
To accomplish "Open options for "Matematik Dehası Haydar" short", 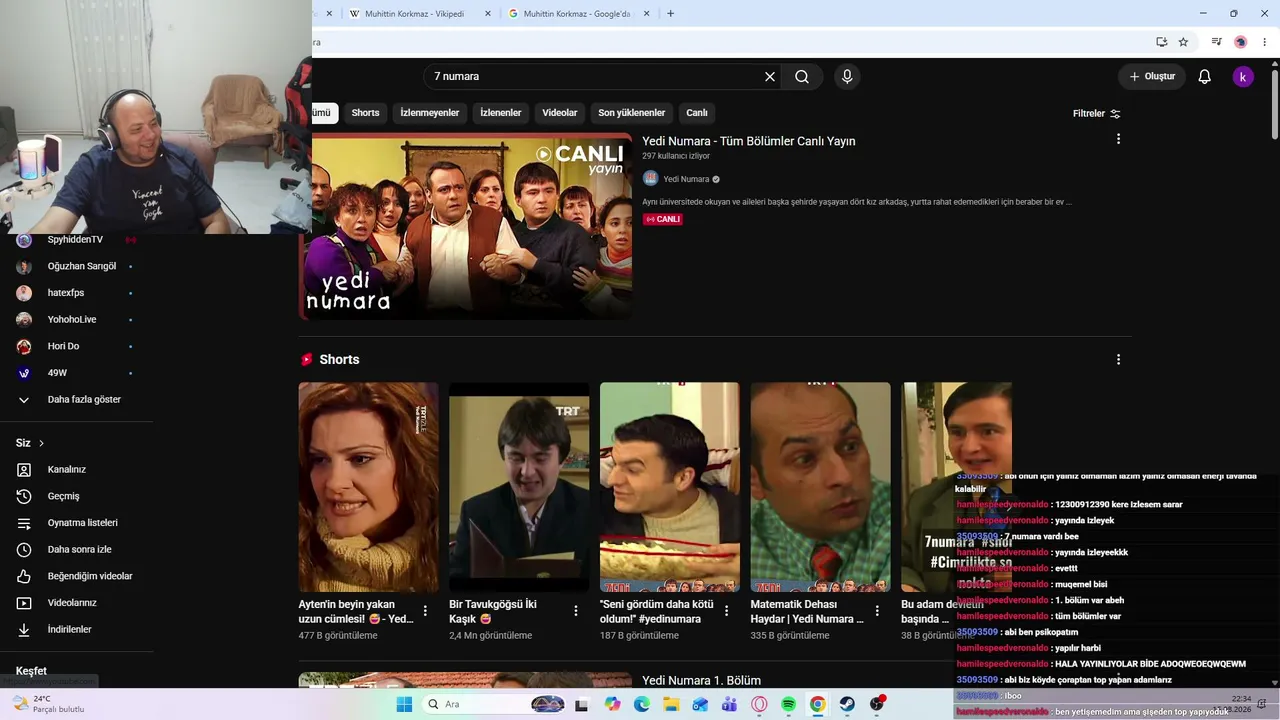I will coord(877,610).
